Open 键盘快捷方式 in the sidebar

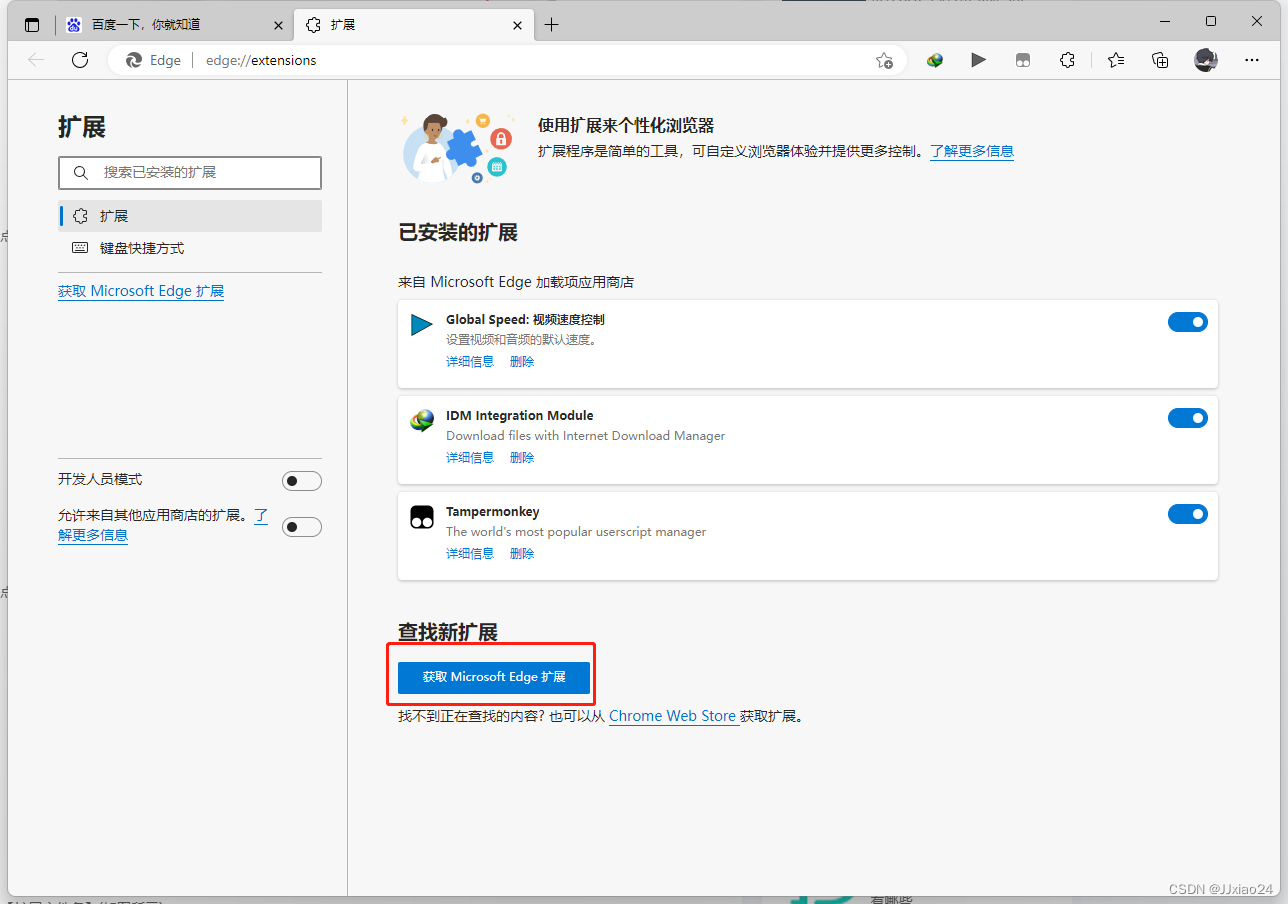click(x=190, y=248)
